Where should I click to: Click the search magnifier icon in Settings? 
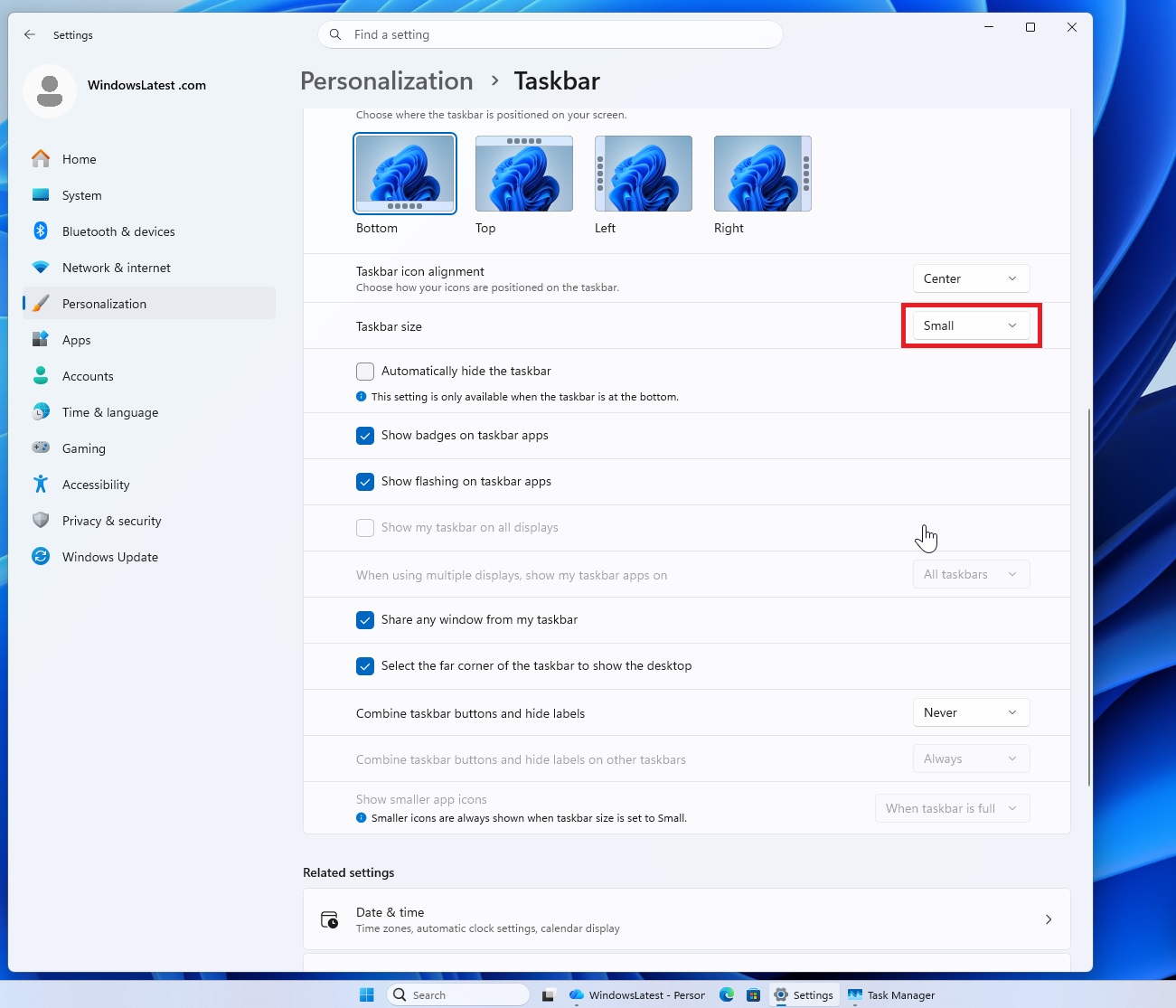pos(335,34)
